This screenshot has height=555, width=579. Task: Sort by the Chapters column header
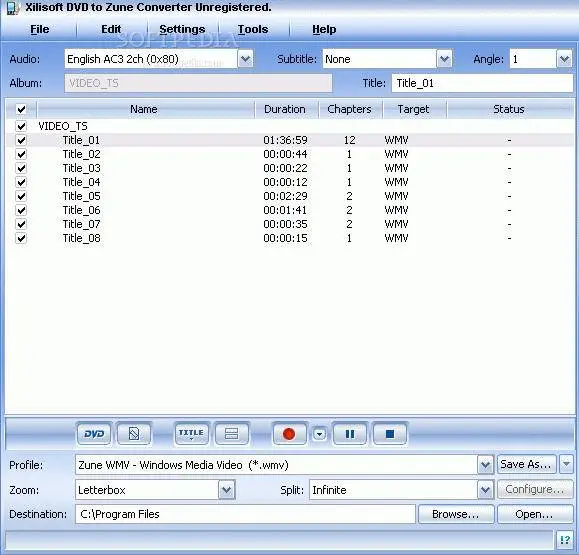pyautogui.click(x=350, y=109)
